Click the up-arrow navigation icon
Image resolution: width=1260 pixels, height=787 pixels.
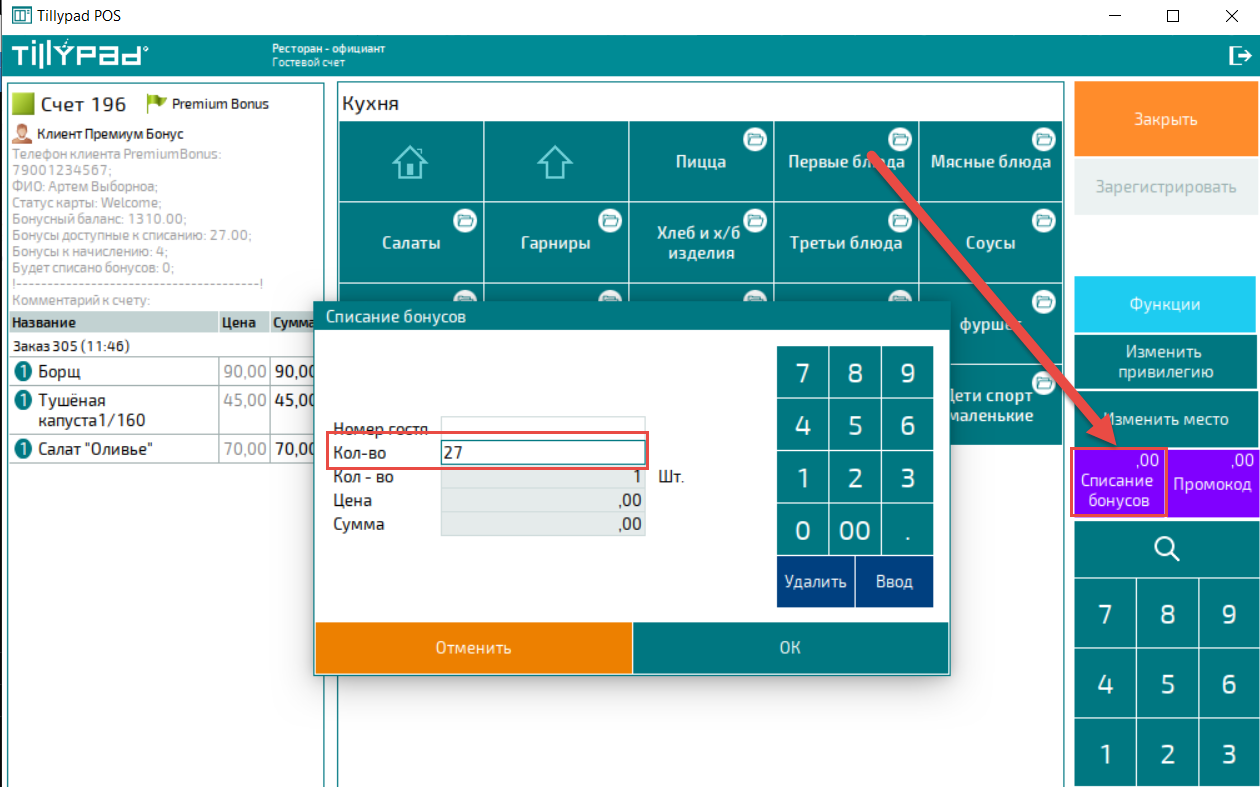coord(555,162)
